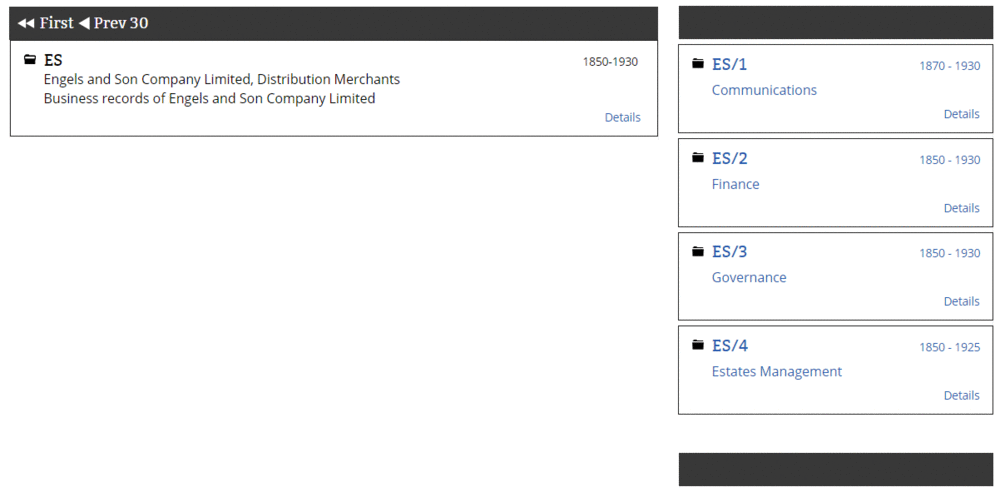Select the Finance series title
The height and width of the screenshot is (497, 1000).
tap(735, 184)
